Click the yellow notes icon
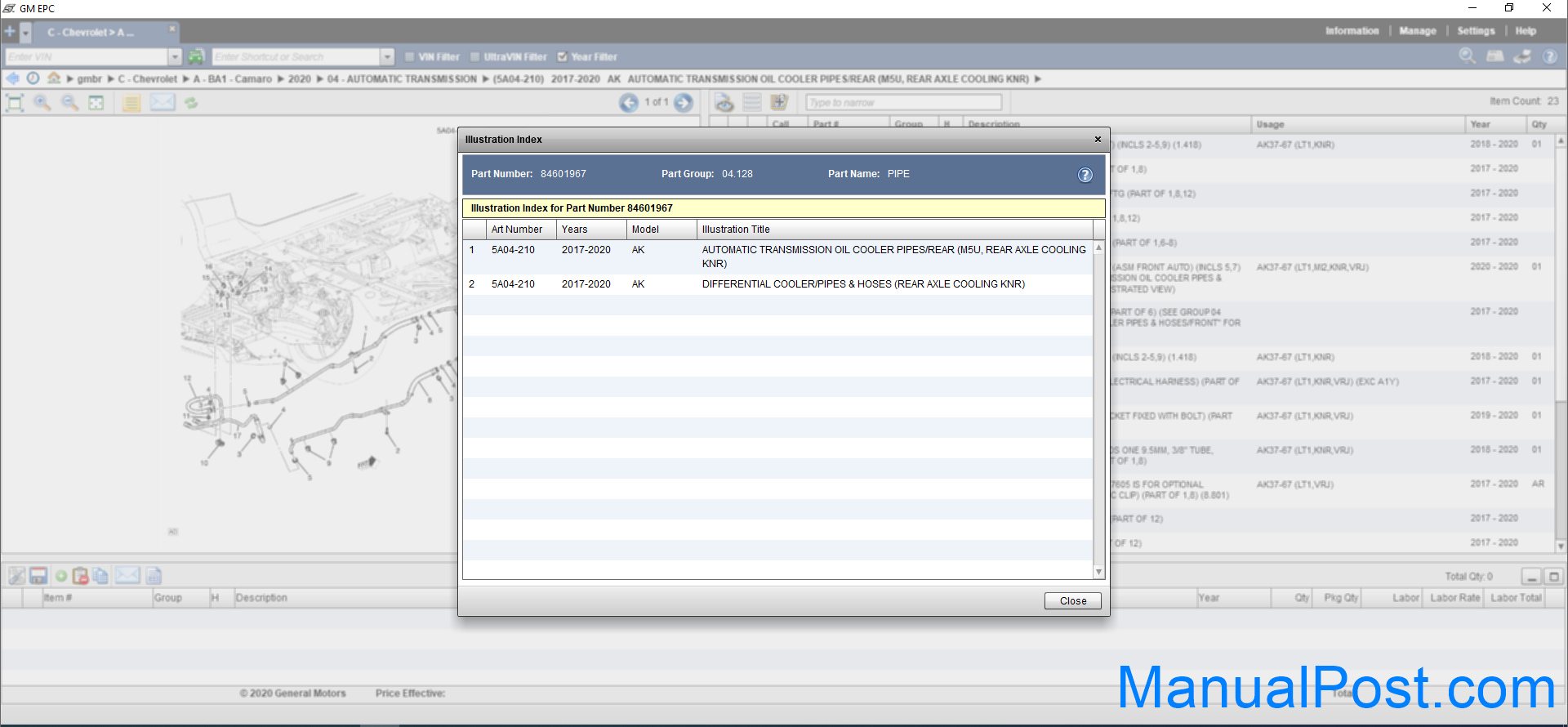The height and width of the screenshot is (727, 1568). coord(131,102)
